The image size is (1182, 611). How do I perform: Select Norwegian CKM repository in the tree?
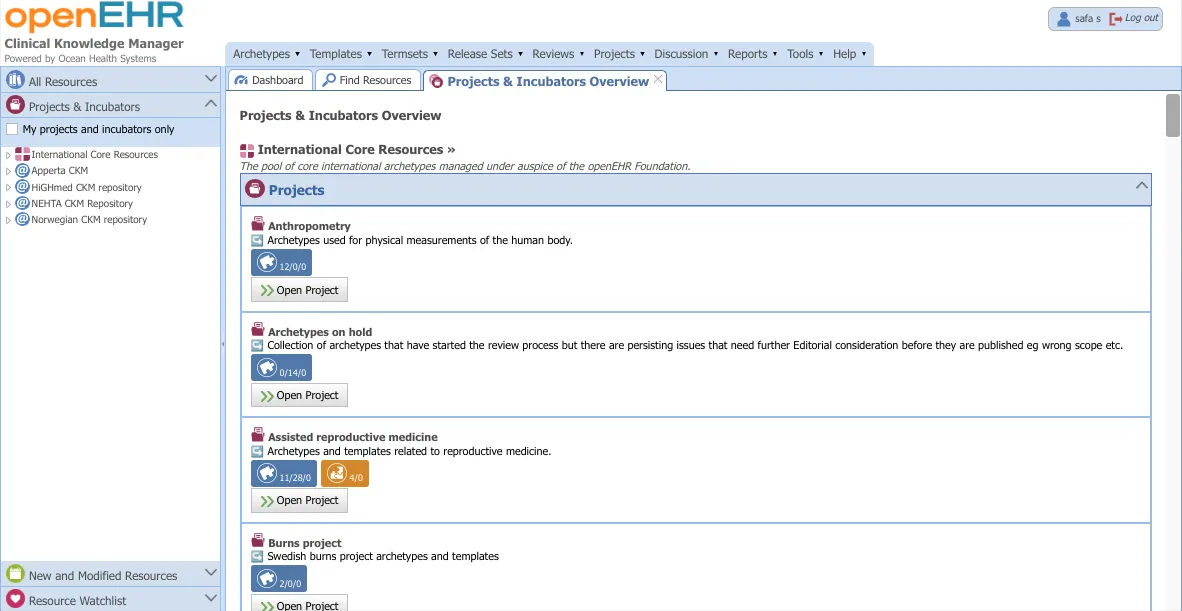(x=89, y=219)
